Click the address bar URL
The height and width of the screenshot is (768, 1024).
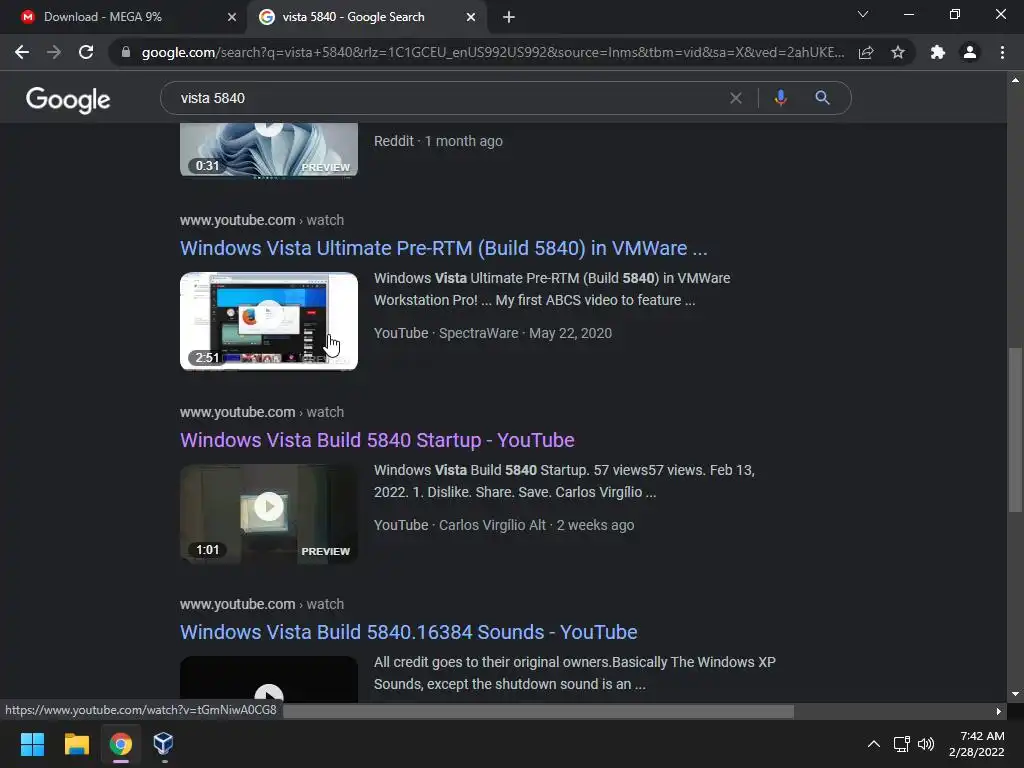492,52
